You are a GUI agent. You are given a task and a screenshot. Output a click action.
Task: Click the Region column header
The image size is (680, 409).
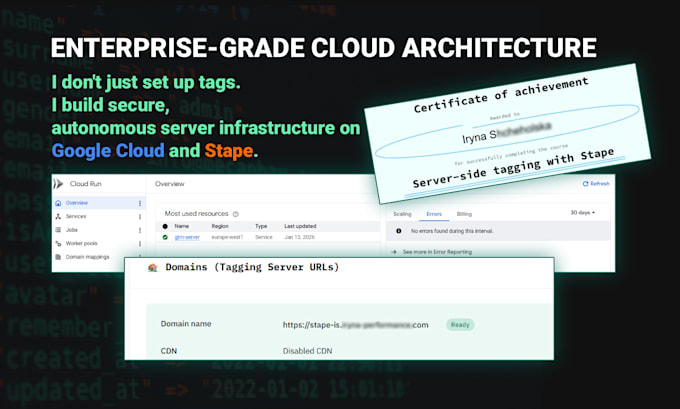[220, 226]
